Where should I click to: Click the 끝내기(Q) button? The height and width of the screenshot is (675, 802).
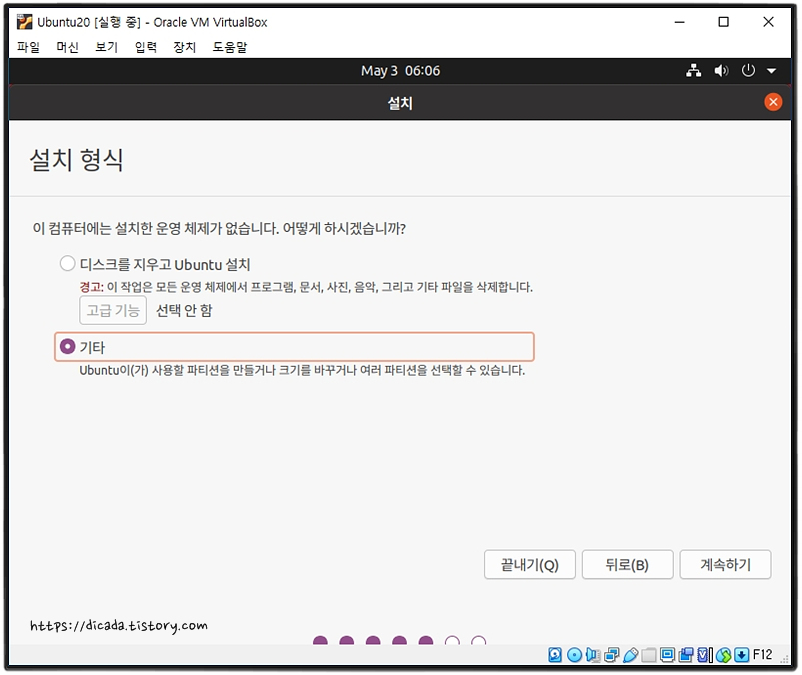tap(529, 565)
